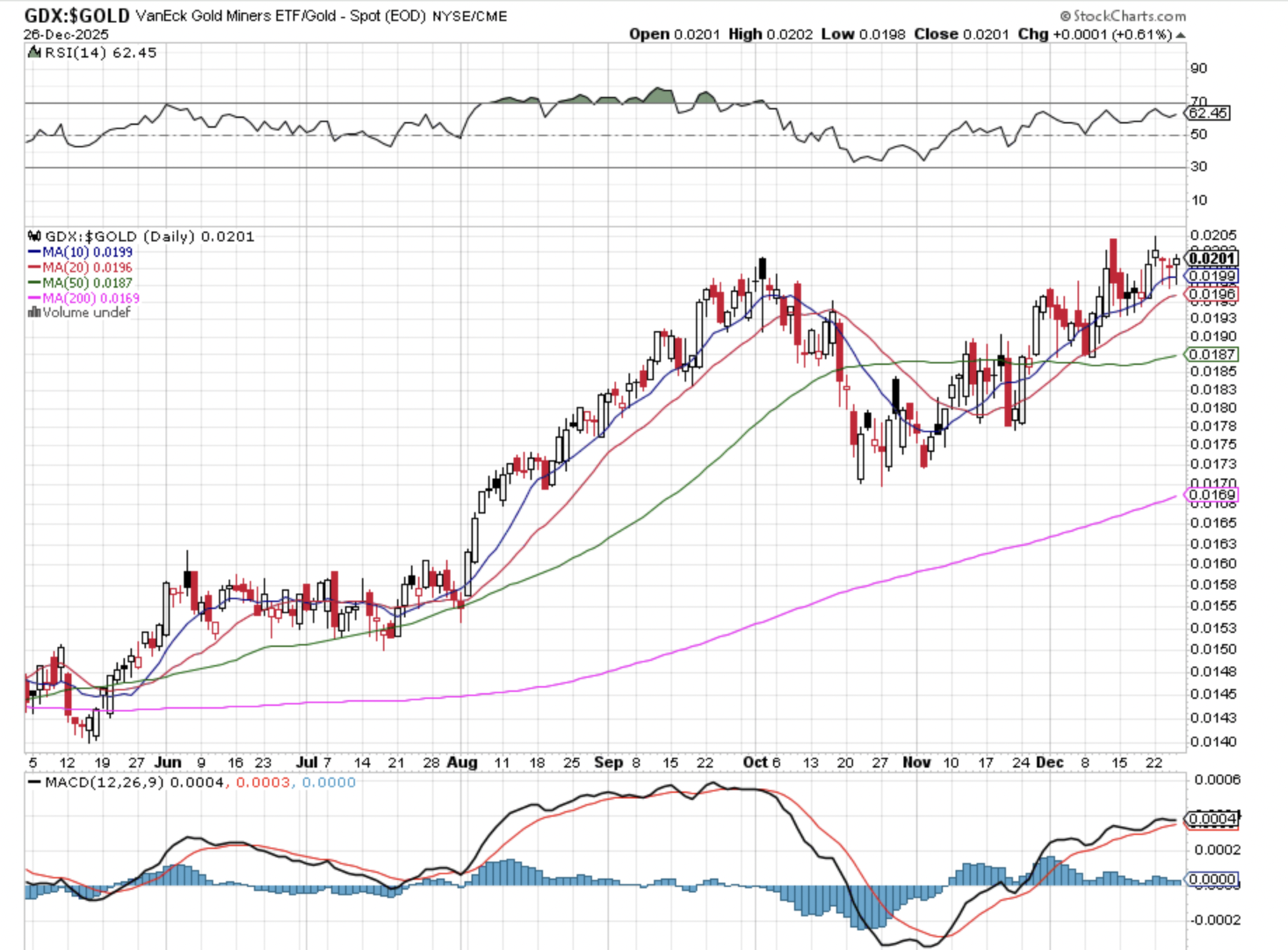Click the GDX:$GOLD ticker symbol title
This screenshot has height=950, width=1288.
[77, 15]
